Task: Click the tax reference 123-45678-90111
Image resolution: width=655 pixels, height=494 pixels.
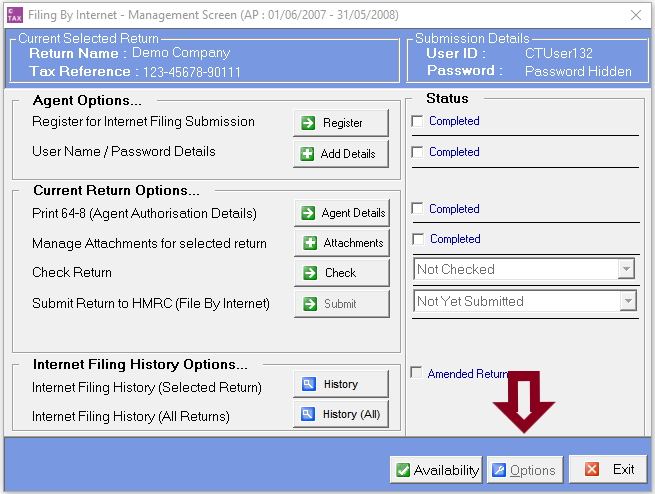Action: (192, 72)
